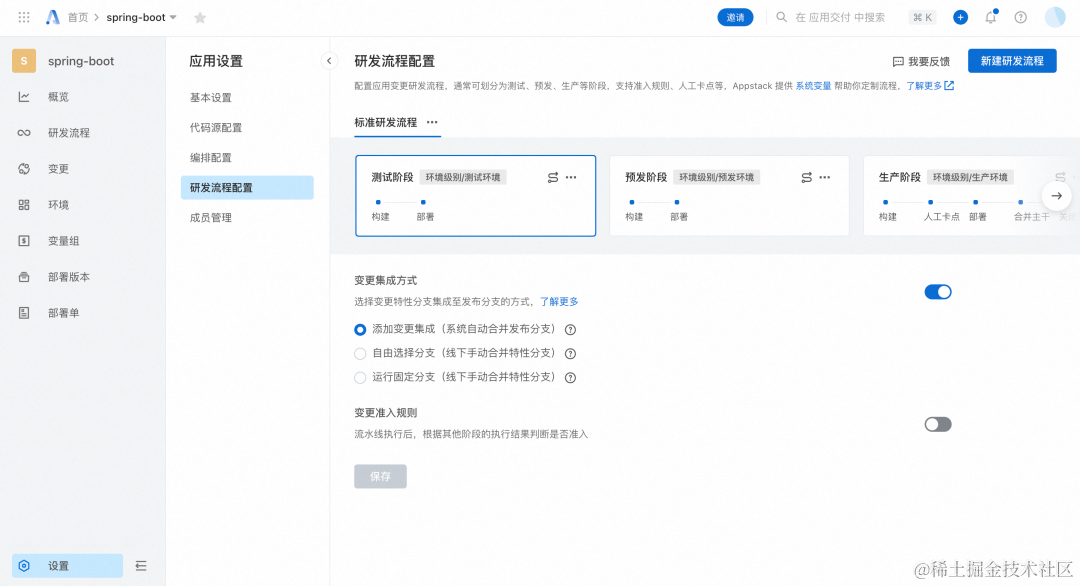Open the 测试阶段 card more options menu
The width and height of the screenshot is (1080, 586).
pyautogui.click(x=571, y=176)
